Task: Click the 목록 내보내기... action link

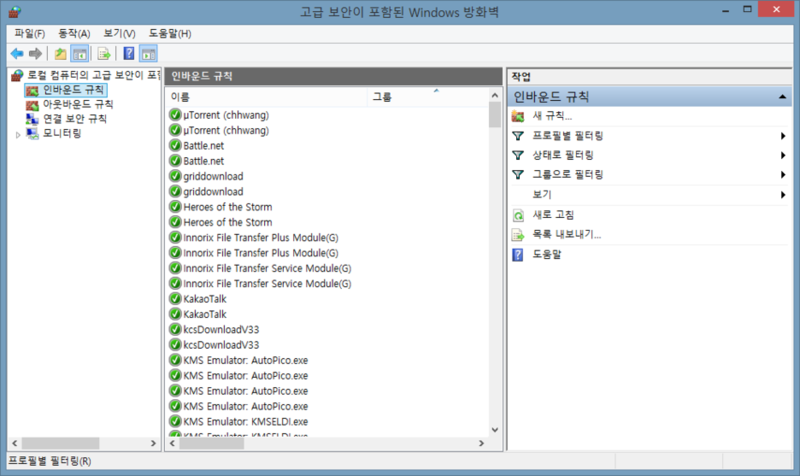Action: coord(567,234)
